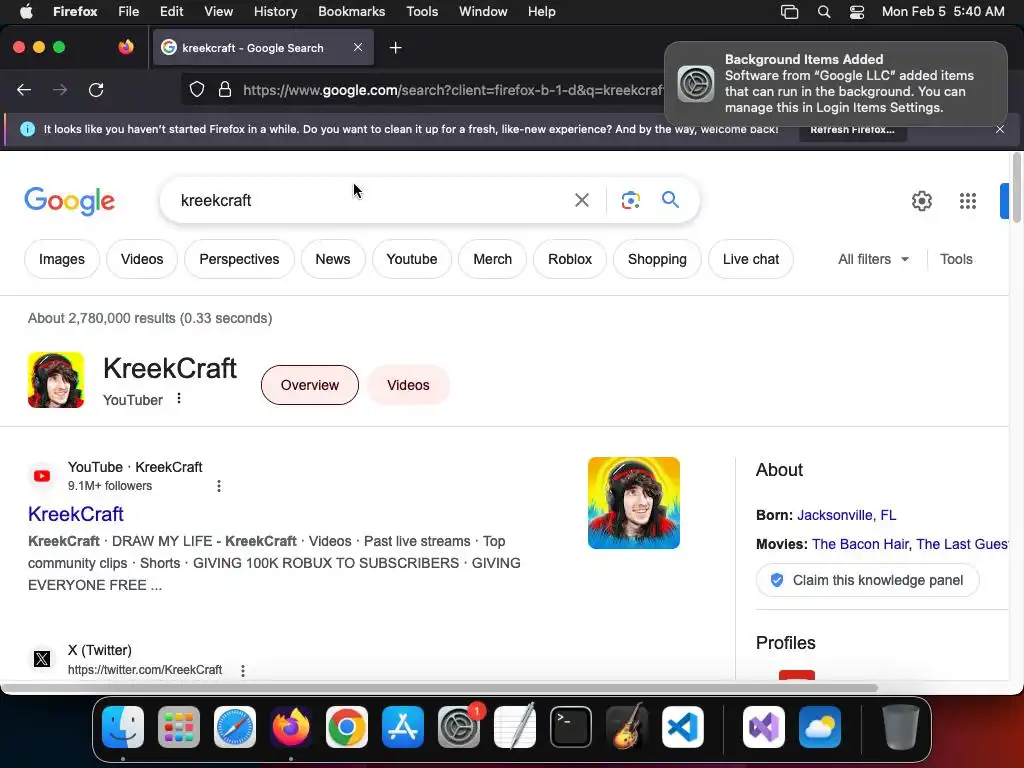The height and width of the screenshot is (768, 1024).
Task: Search by image with Google Lens icon
Action: (630, 200)
